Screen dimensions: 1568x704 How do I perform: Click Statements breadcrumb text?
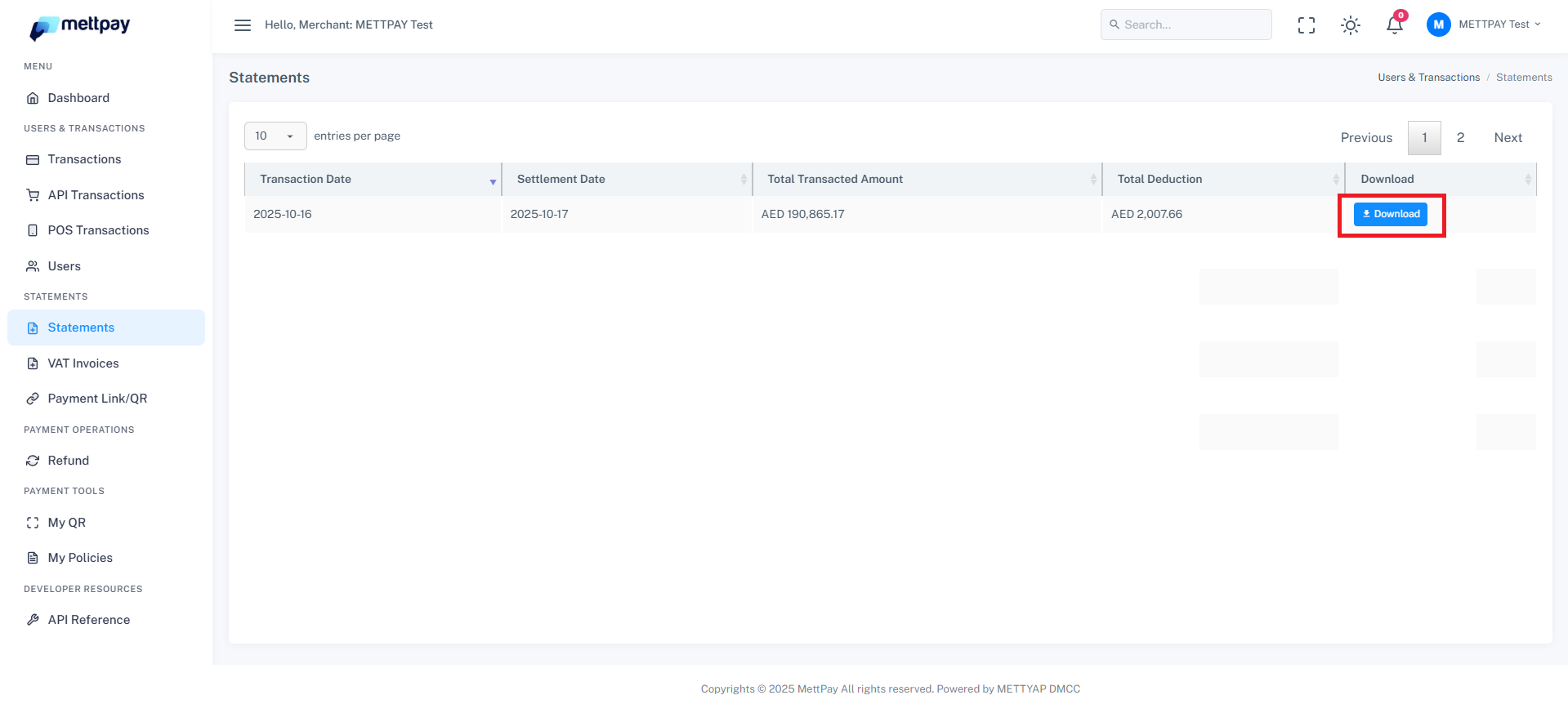(1524, 78)
